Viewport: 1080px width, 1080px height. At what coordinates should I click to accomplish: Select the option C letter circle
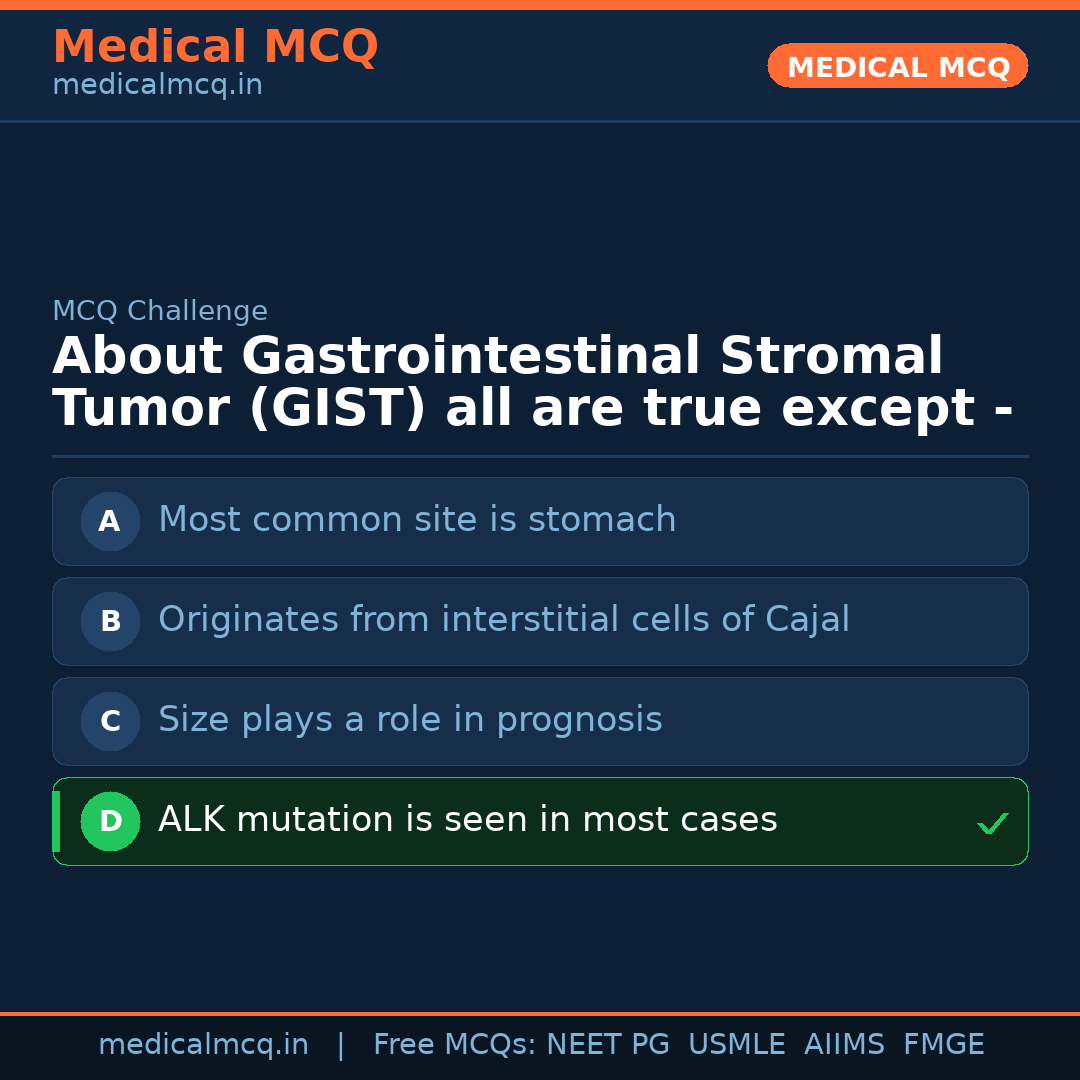click(110, 721)
